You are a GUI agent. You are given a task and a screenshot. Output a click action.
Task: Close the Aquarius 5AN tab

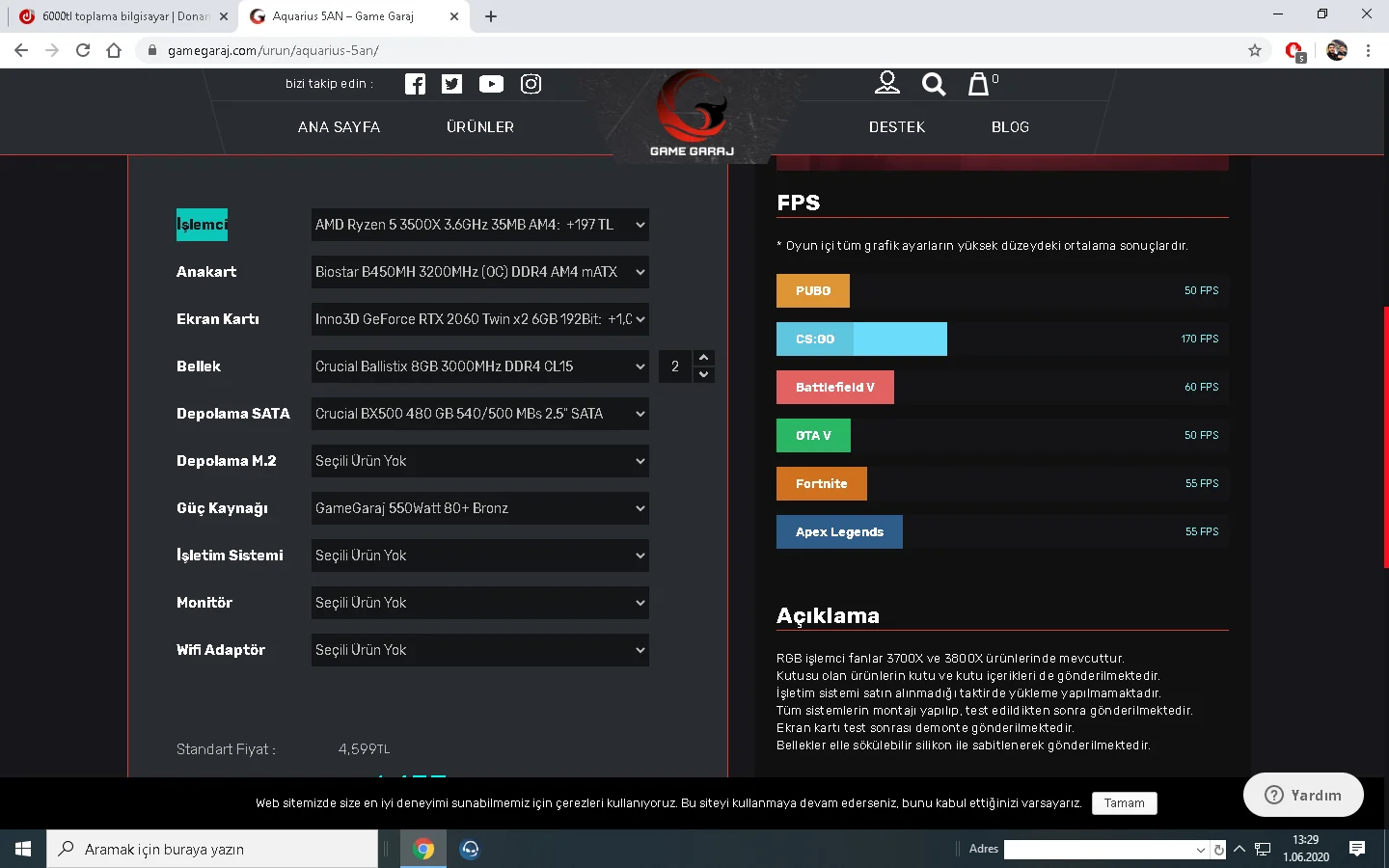[454, 16]
